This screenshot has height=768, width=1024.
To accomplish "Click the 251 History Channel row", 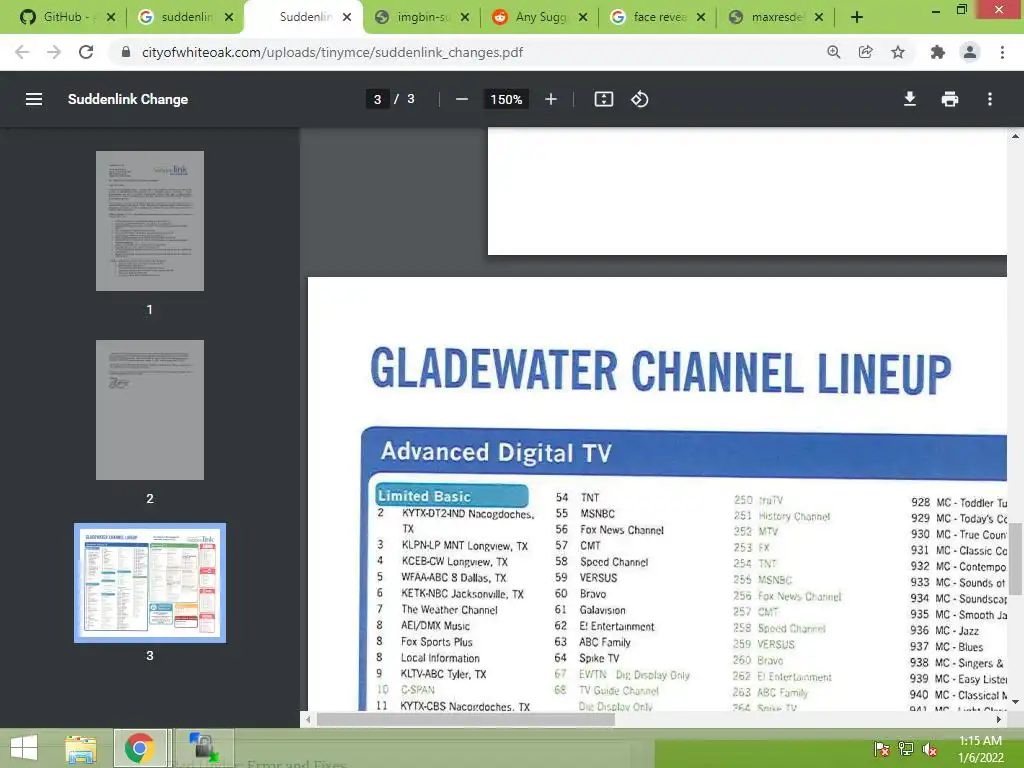I will point(782,516).
